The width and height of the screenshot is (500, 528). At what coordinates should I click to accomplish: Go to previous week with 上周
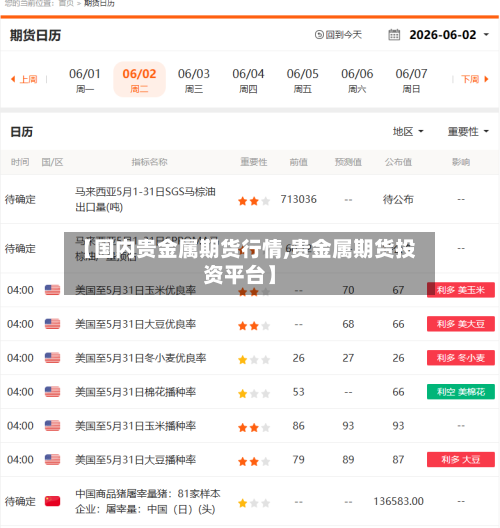[x=24, y=79]
